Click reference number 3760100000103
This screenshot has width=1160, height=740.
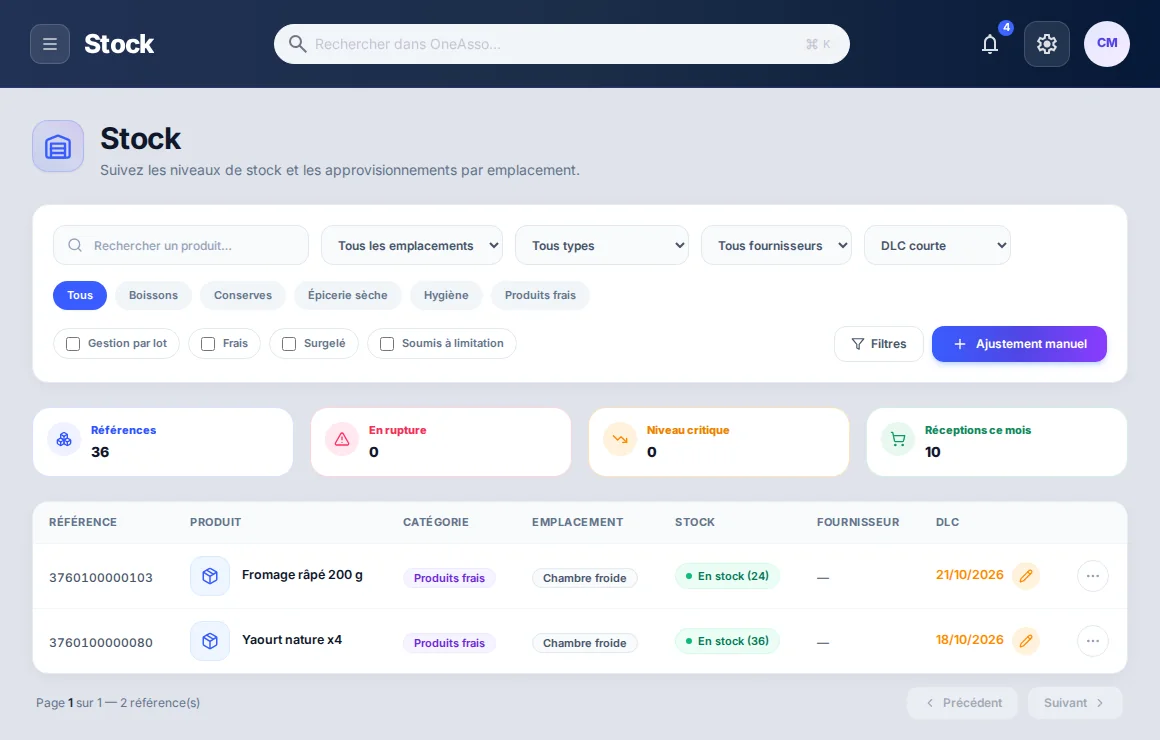(x=101, y=578)
